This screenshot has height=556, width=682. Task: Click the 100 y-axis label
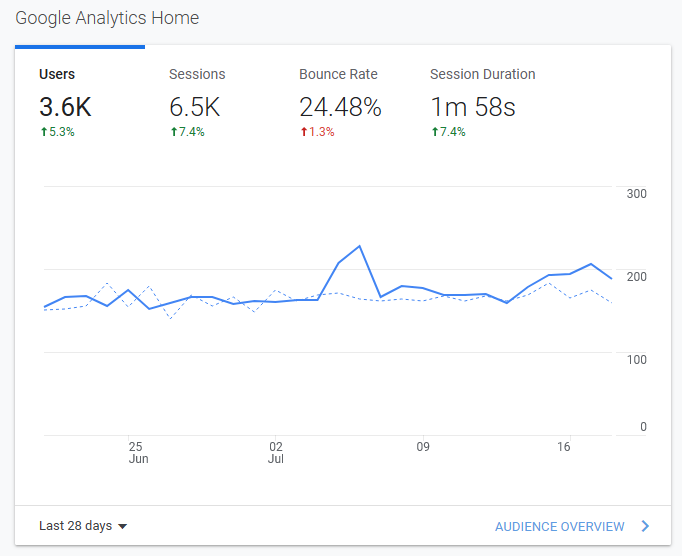[x=636, y=360]
